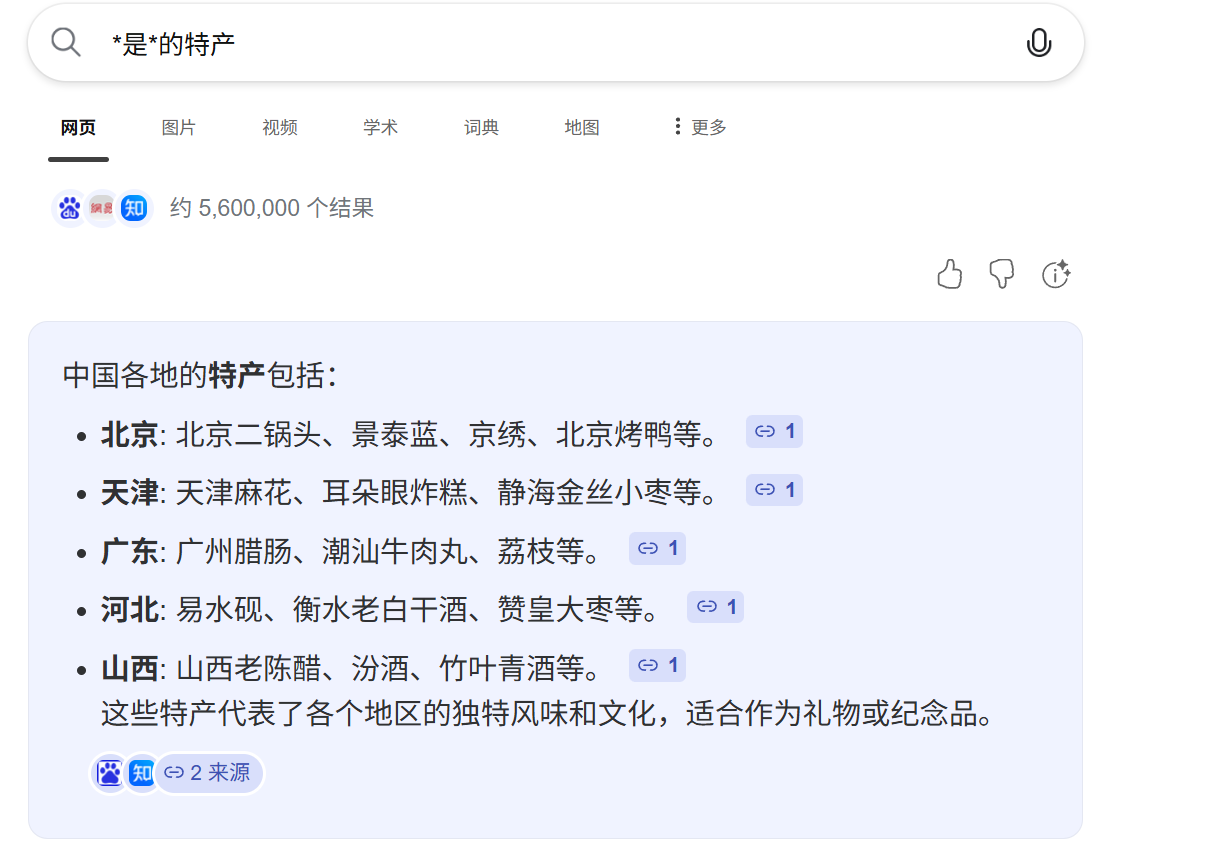Click the bold 广东 label
This screenshot has height=861, width=1206.
130,552
